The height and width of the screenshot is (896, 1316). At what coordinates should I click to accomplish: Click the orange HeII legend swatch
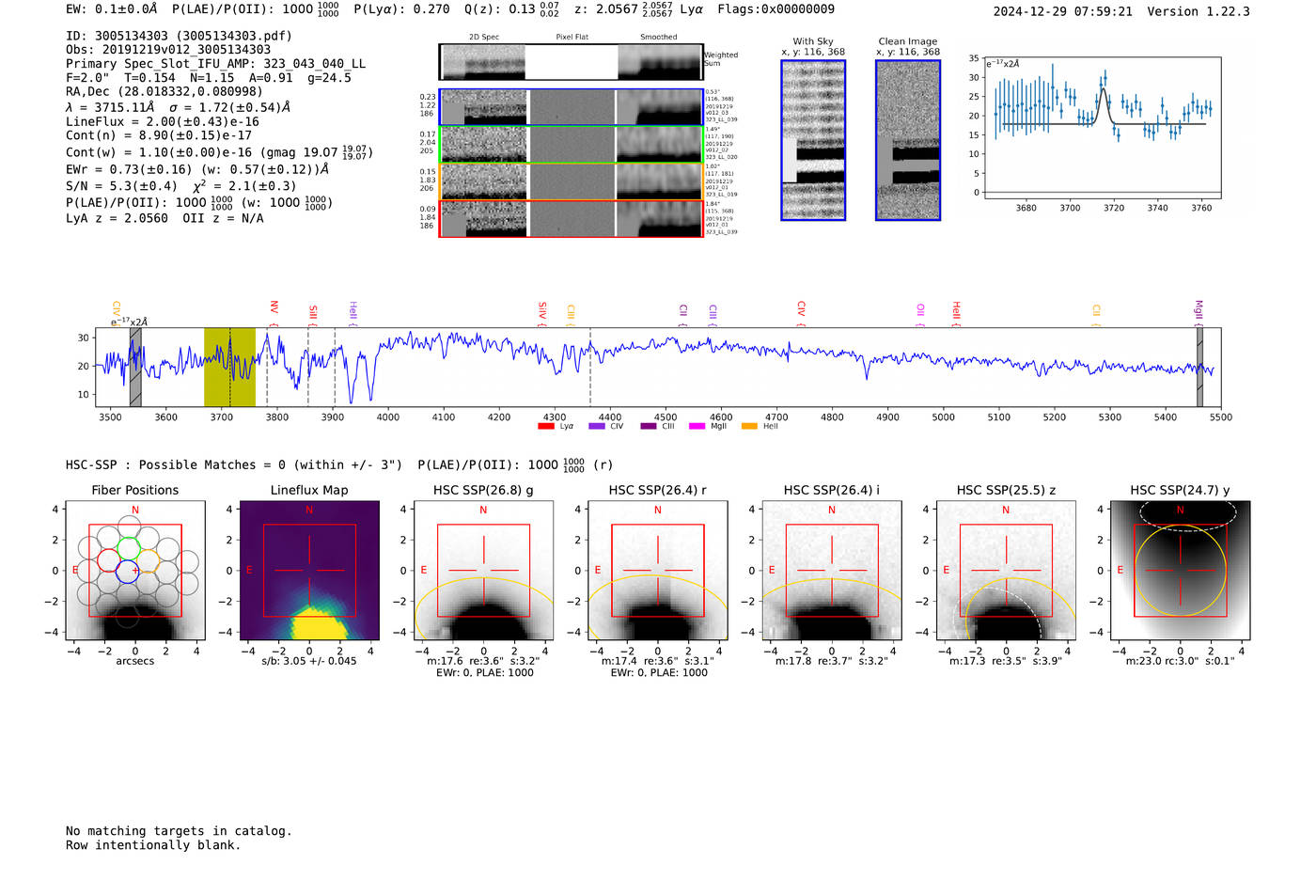pyautogui.click(x=749, y=427)
